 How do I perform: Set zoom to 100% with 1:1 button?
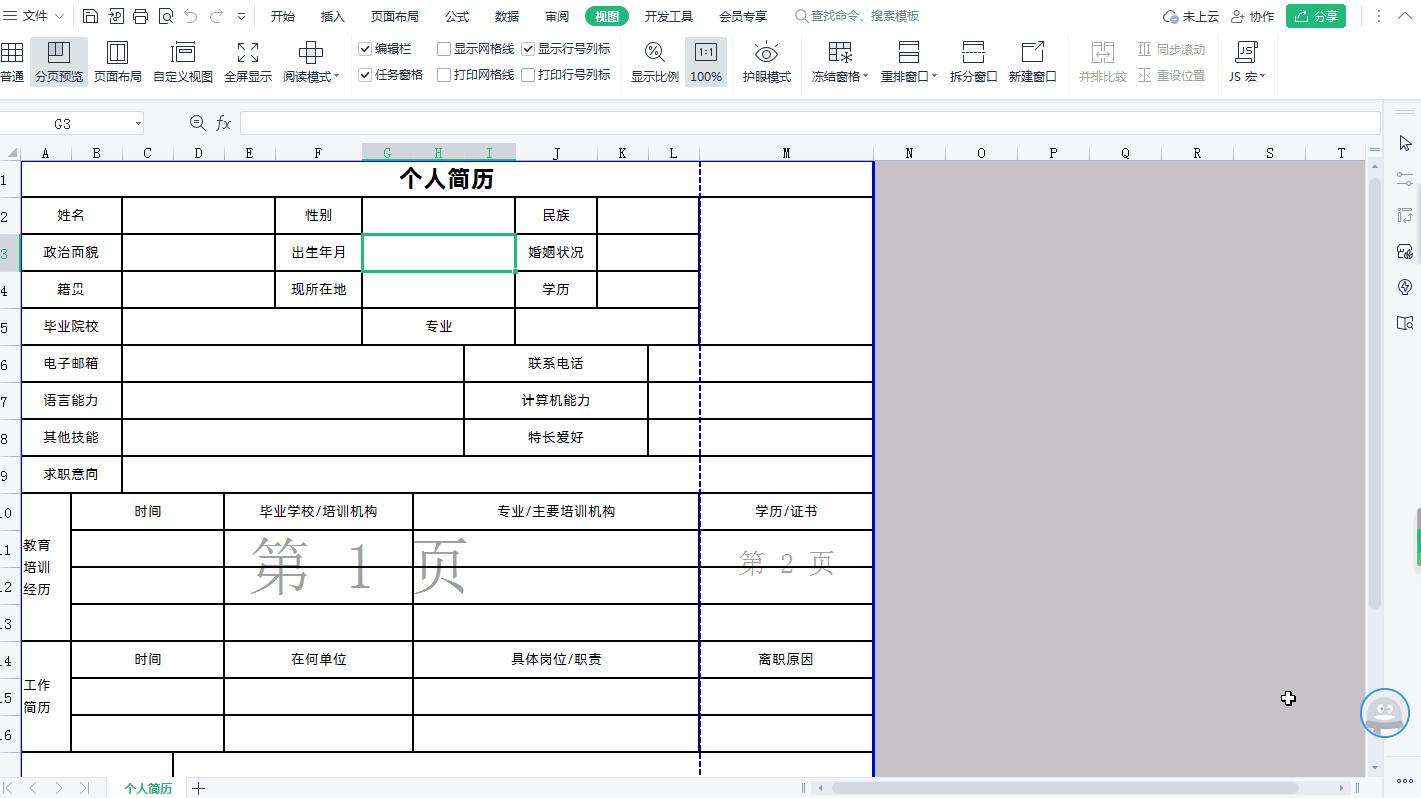[705, 60]
